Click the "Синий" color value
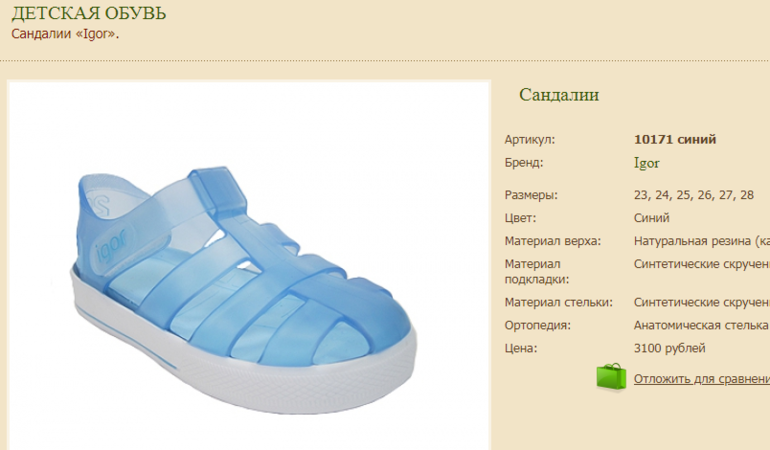Viewport: 770px width, 450px height. click(x=651, y=218)
